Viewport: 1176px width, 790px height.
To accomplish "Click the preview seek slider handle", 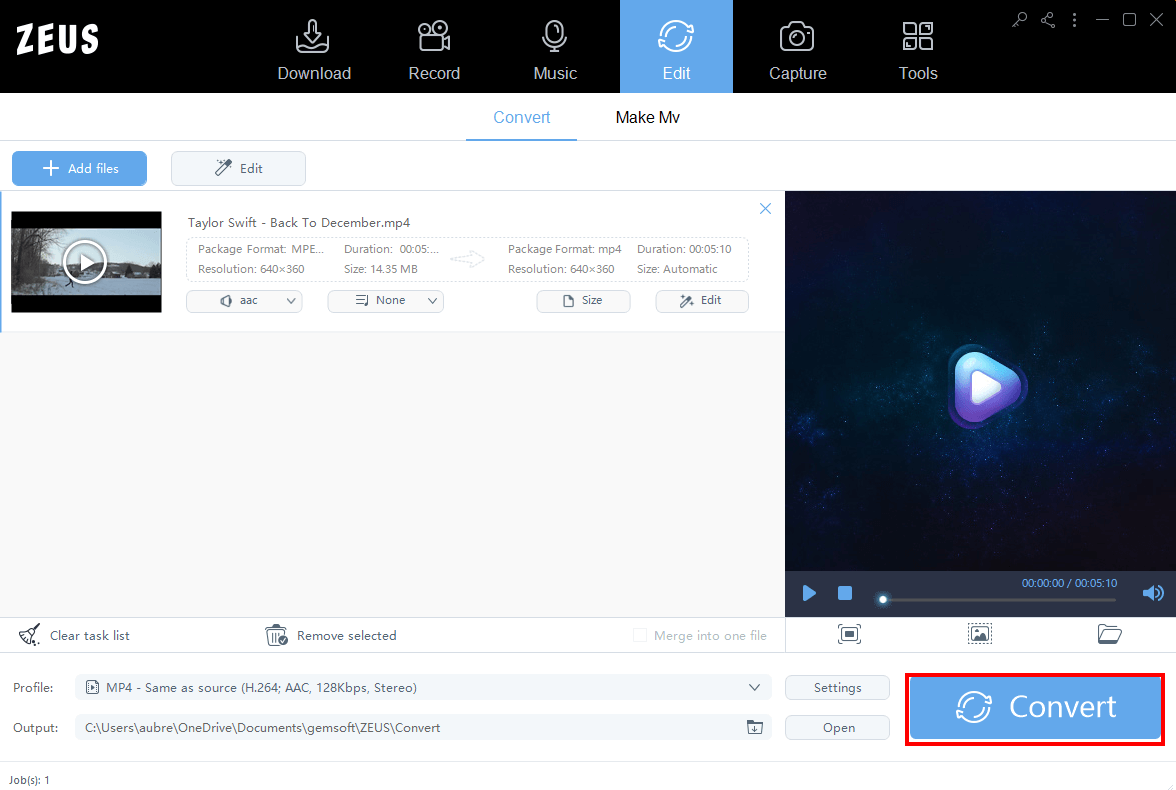I will 883,599.
